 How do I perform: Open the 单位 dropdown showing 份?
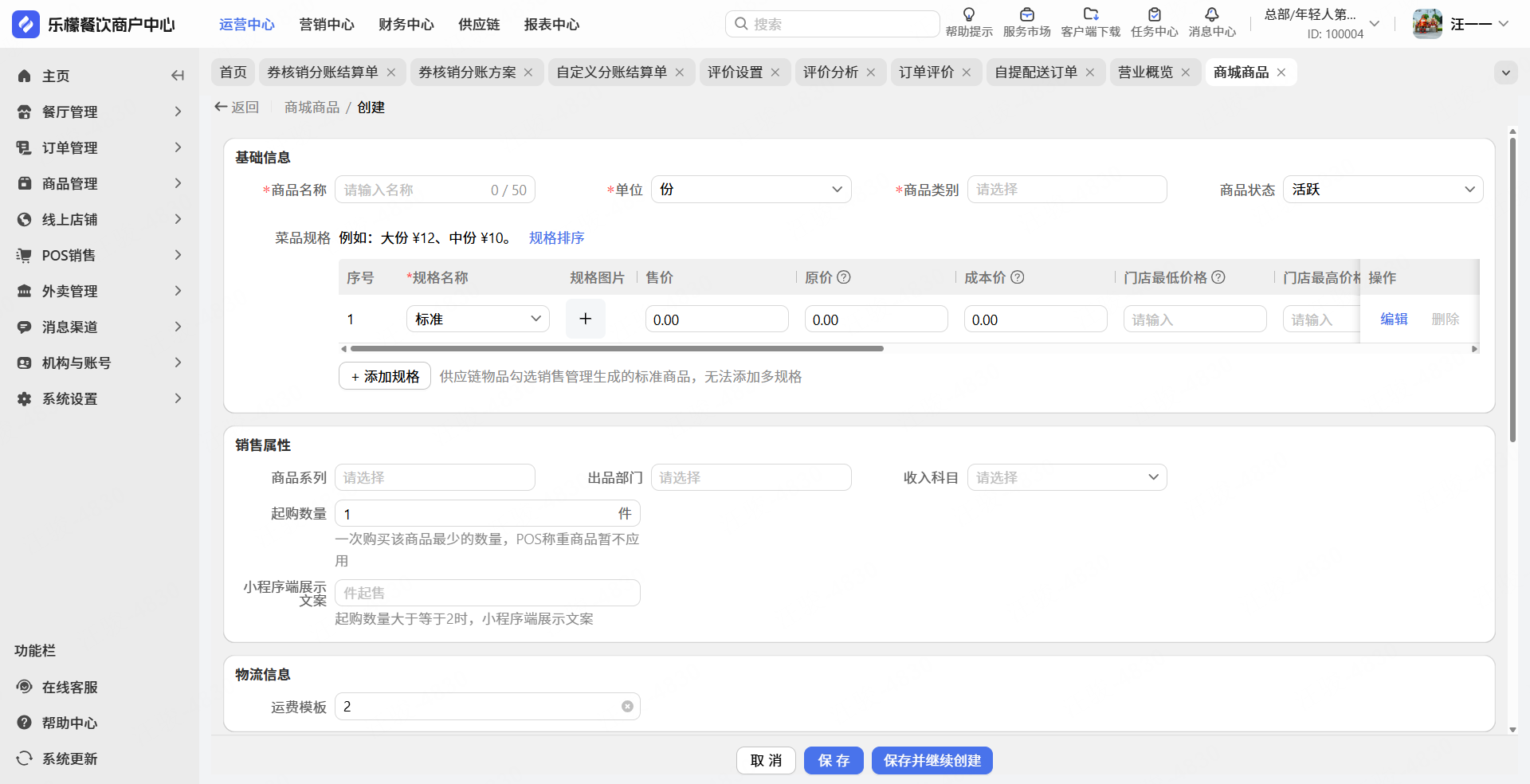(751, 190)
